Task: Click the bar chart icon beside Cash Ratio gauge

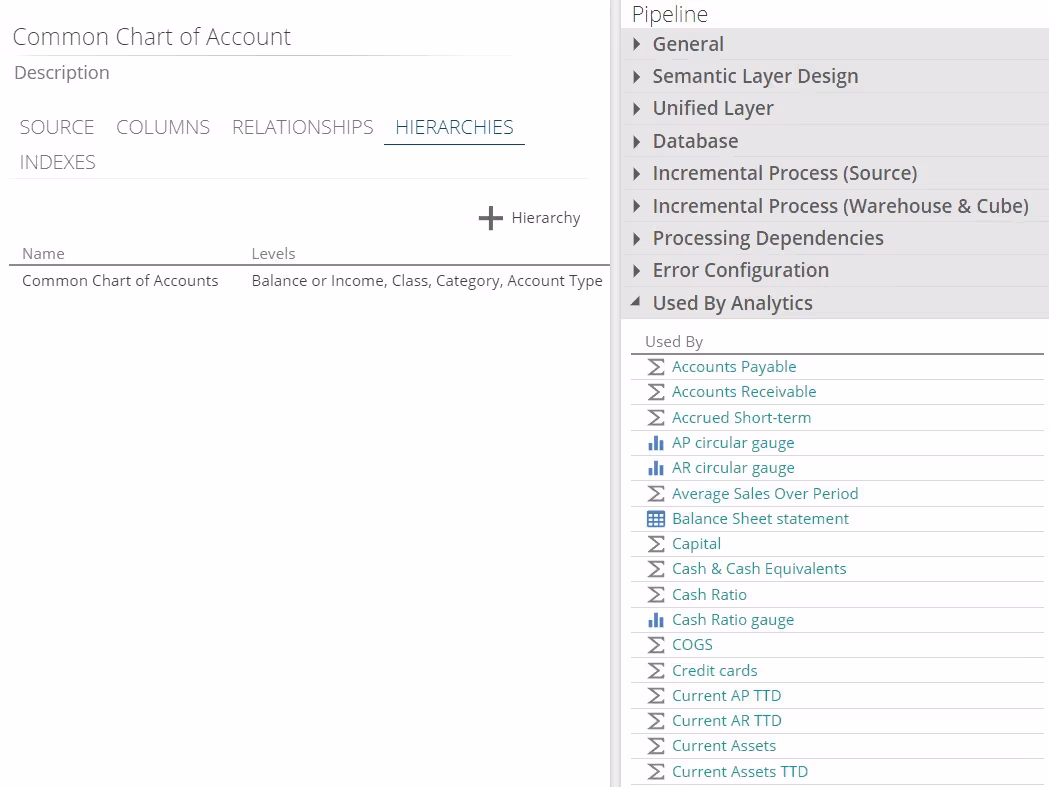Action: 656,620
